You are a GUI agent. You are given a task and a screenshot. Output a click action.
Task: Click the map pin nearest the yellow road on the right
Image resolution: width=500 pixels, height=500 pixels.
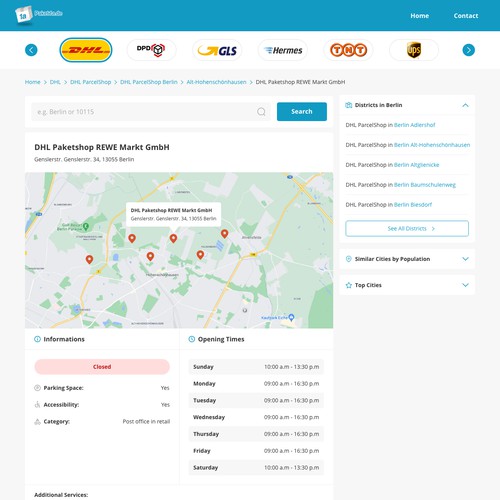200,255
